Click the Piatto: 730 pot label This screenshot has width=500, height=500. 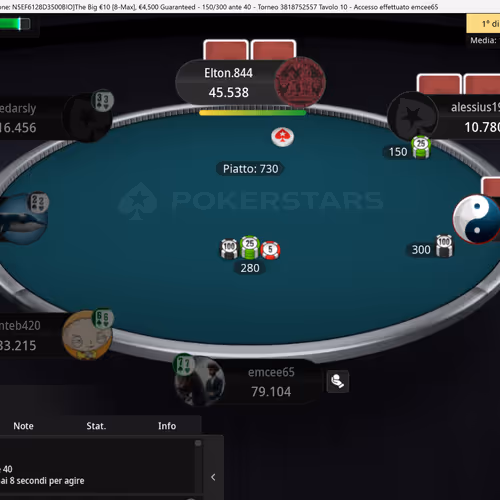coord(250,169)
